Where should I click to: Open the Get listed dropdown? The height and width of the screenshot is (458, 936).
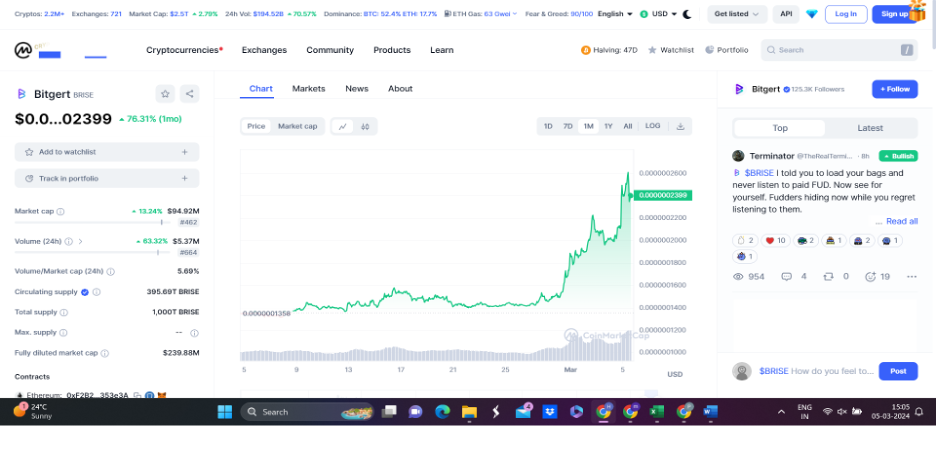[737, 14]
